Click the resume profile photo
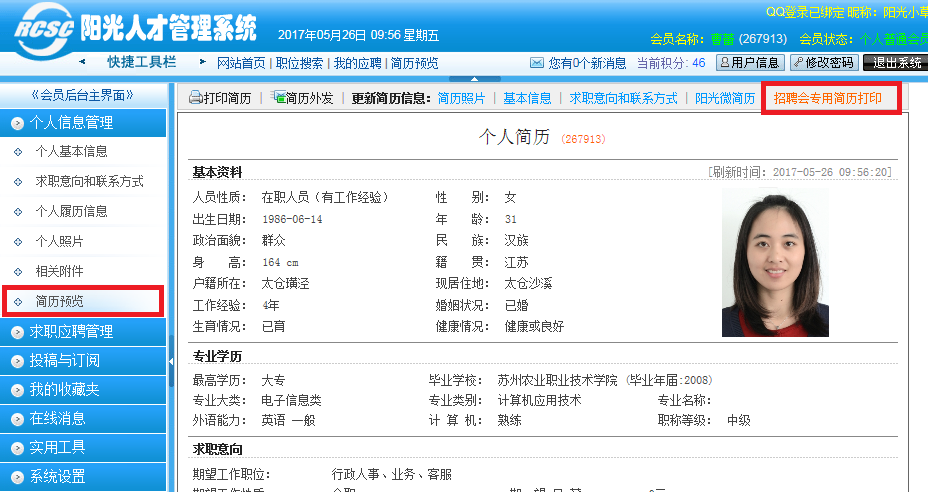928x492 pixels. pyautogui.click(x=775, y=263)
